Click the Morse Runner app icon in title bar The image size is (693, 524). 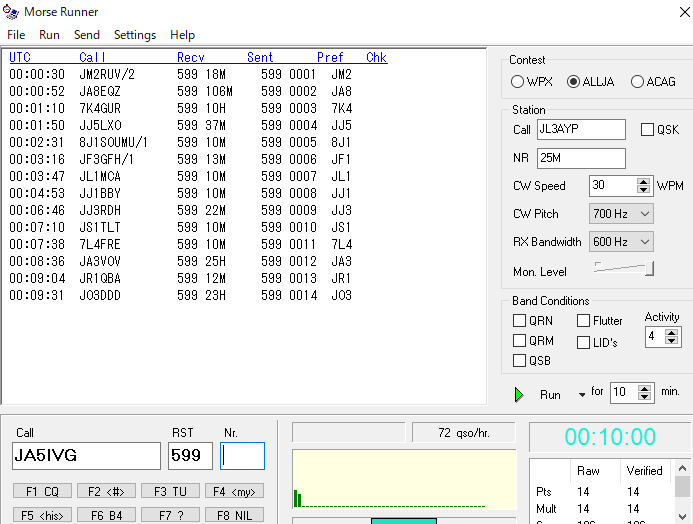(11, 11)
